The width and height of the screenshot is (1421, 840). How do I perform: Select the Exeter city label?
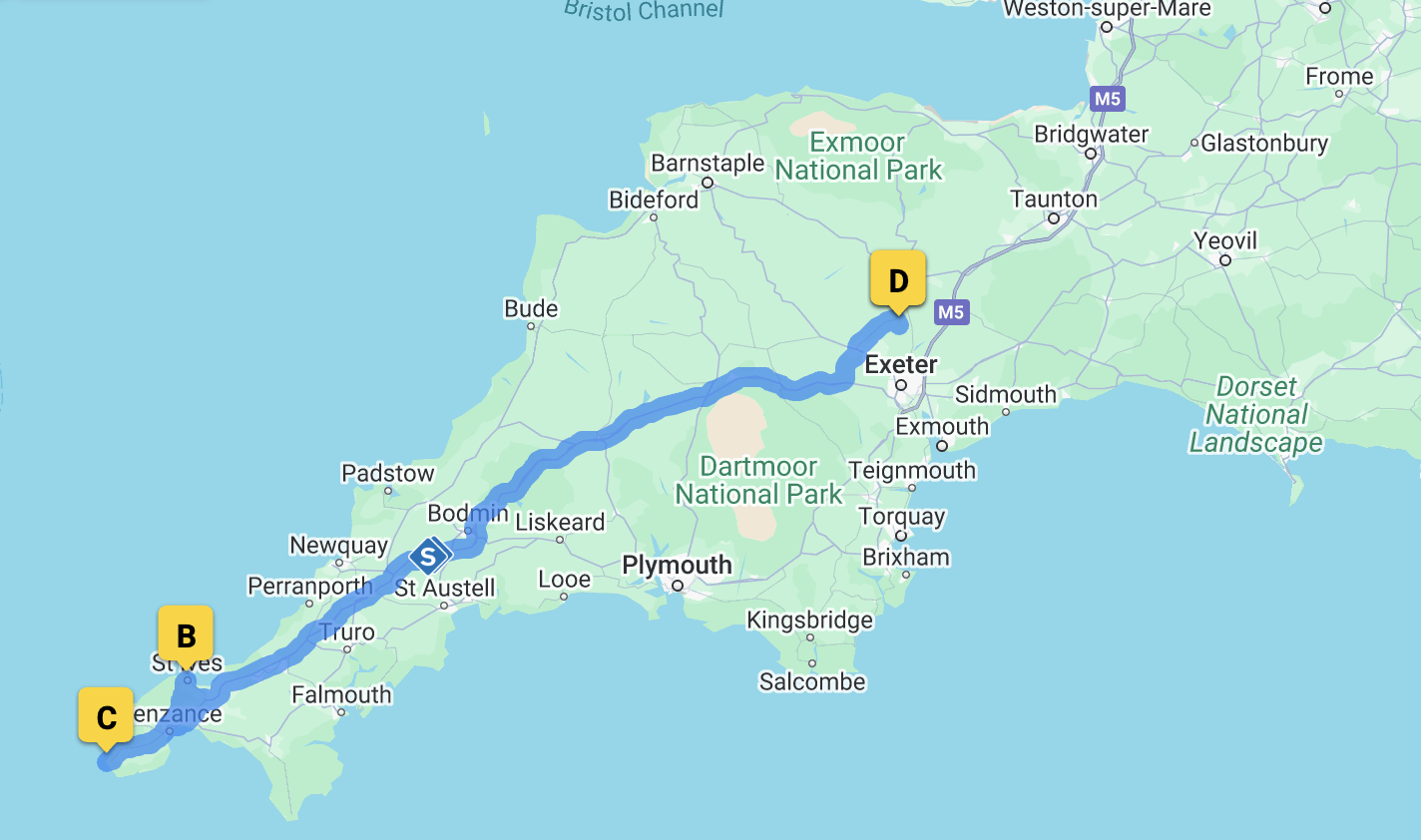[x=901, y=365]
